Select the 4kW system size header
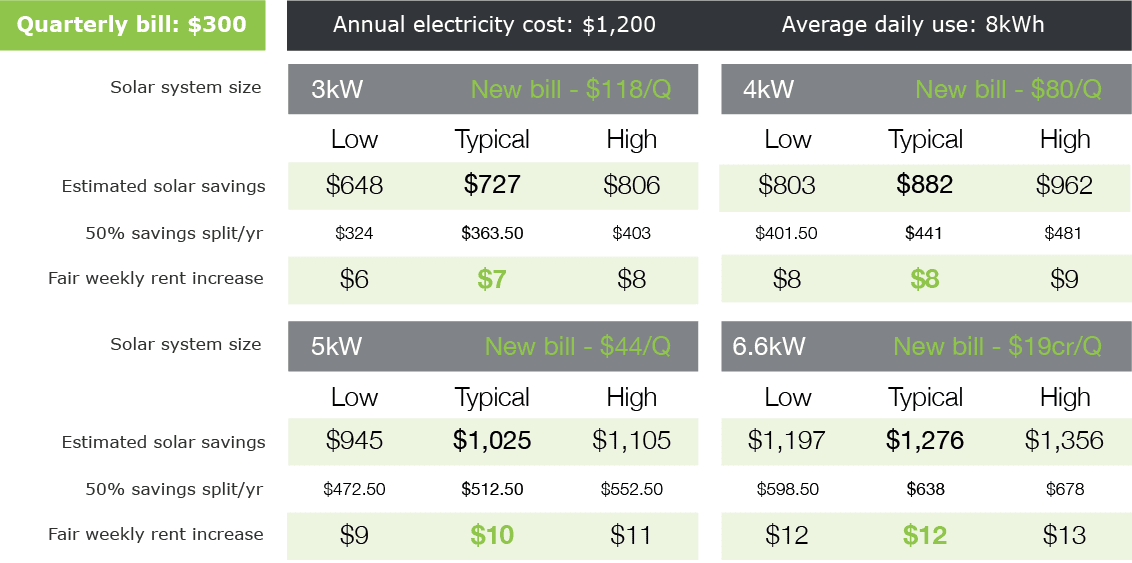The image size is (1132, 563). pyautogui.click(x=768, y=89)
